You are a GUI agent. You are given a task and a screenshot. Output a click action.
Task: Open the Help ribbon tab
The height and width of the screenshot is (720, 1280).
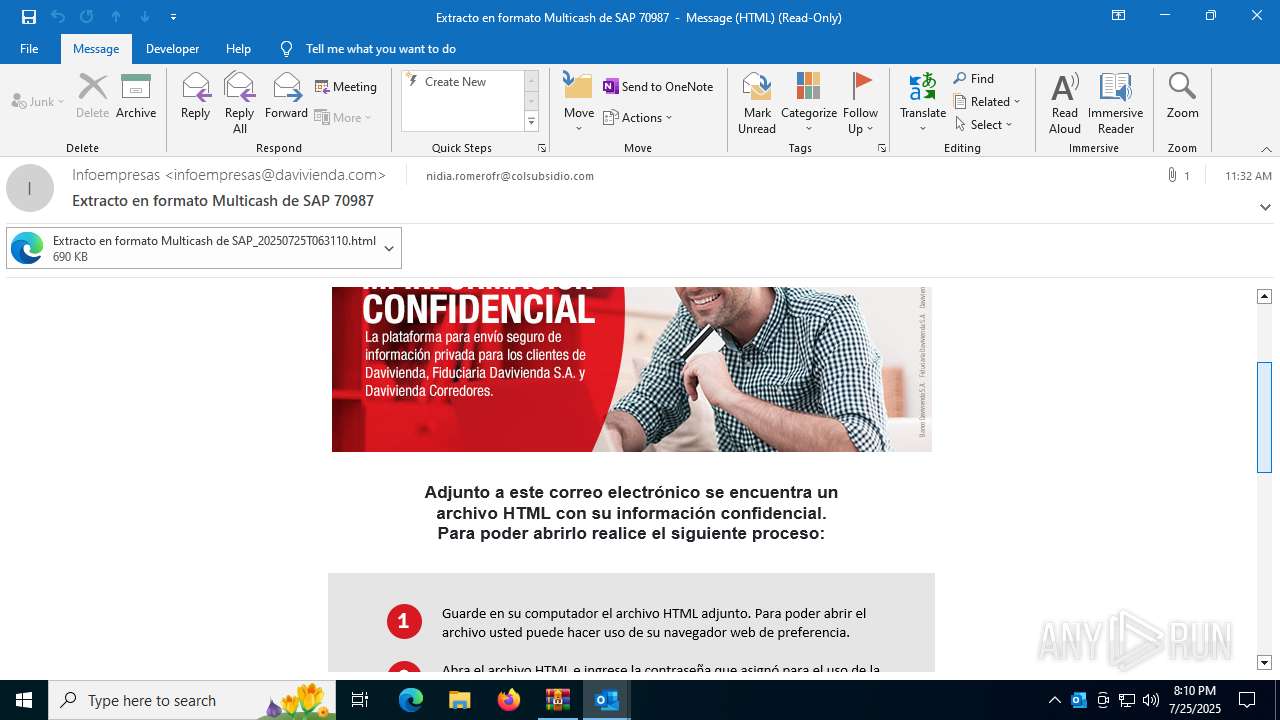click(x=238, y=49)
